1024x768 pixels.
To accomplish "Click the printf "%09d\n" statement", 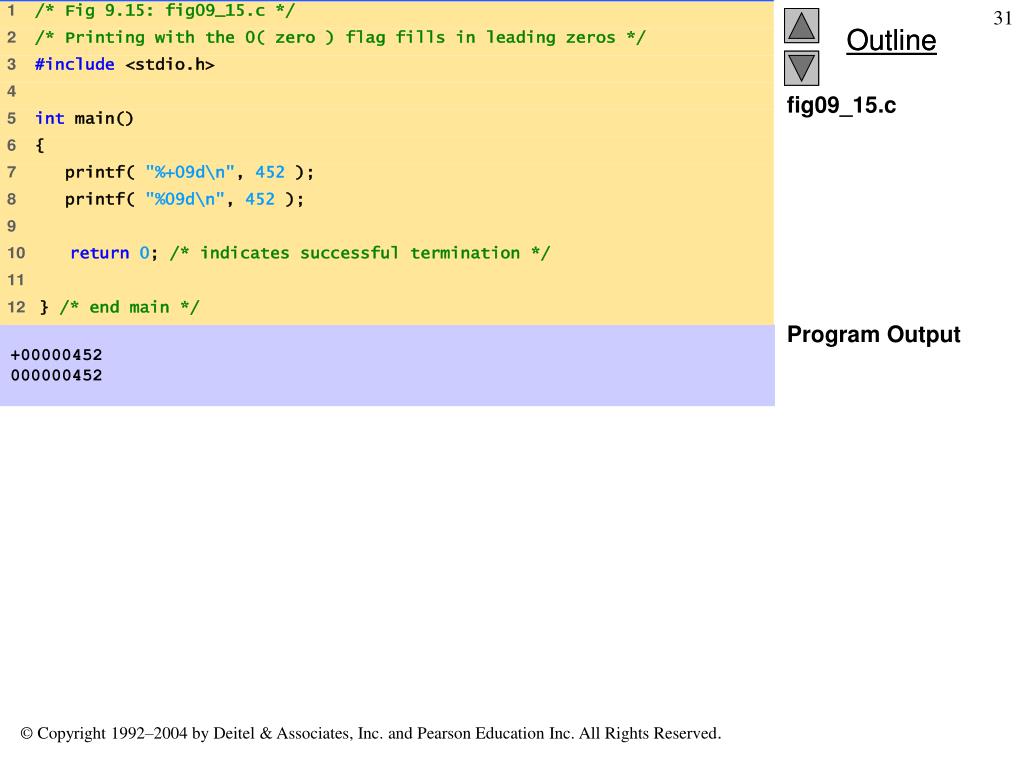I will [184, 199].
